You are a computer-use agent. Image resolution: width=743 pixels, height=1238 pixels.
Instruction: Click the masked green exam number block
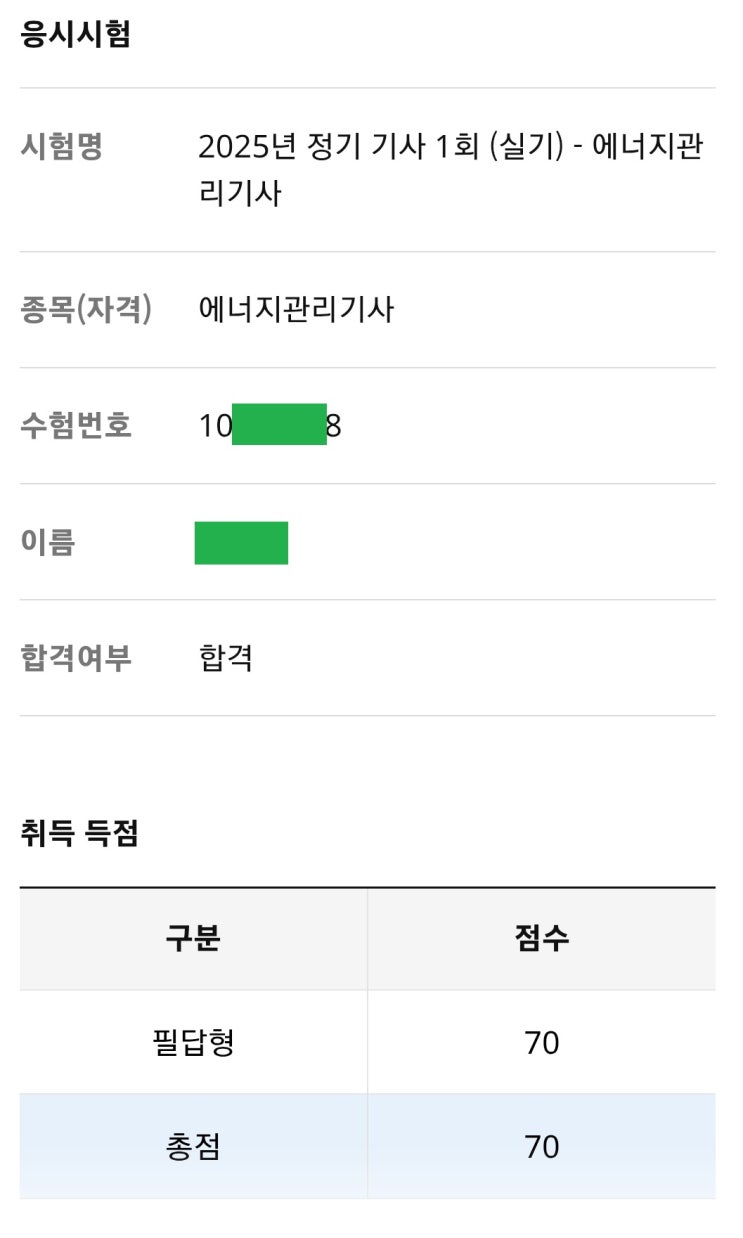tap(279, 425)
